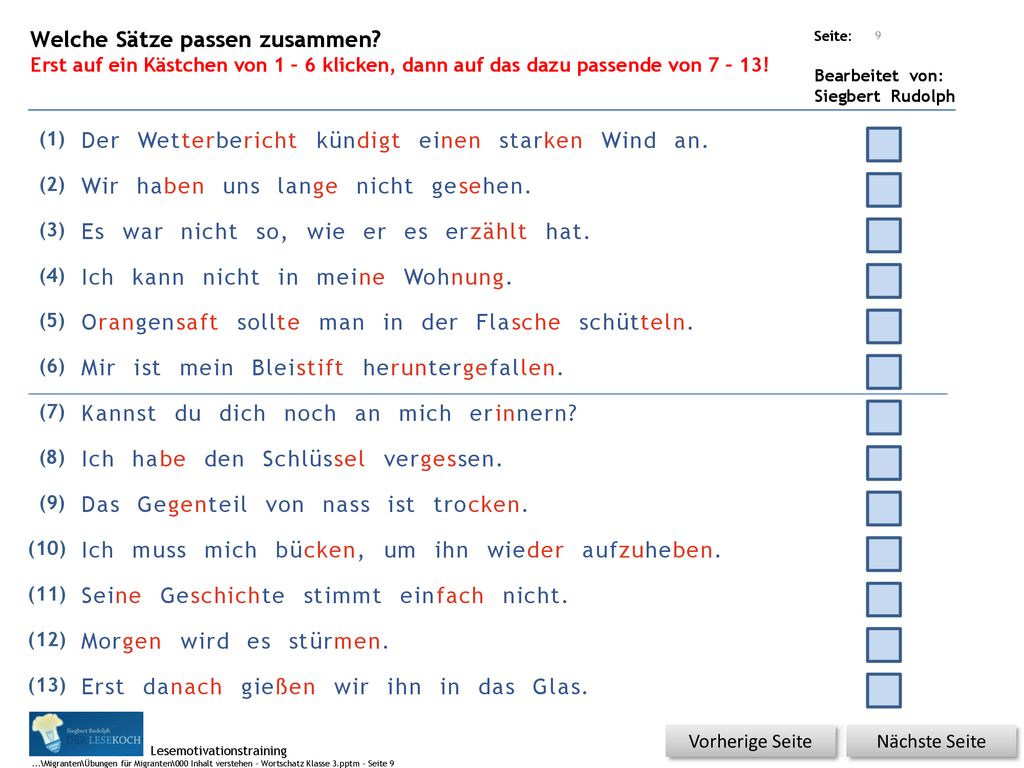Click the page number 9 field

click(x=878, y=35)
